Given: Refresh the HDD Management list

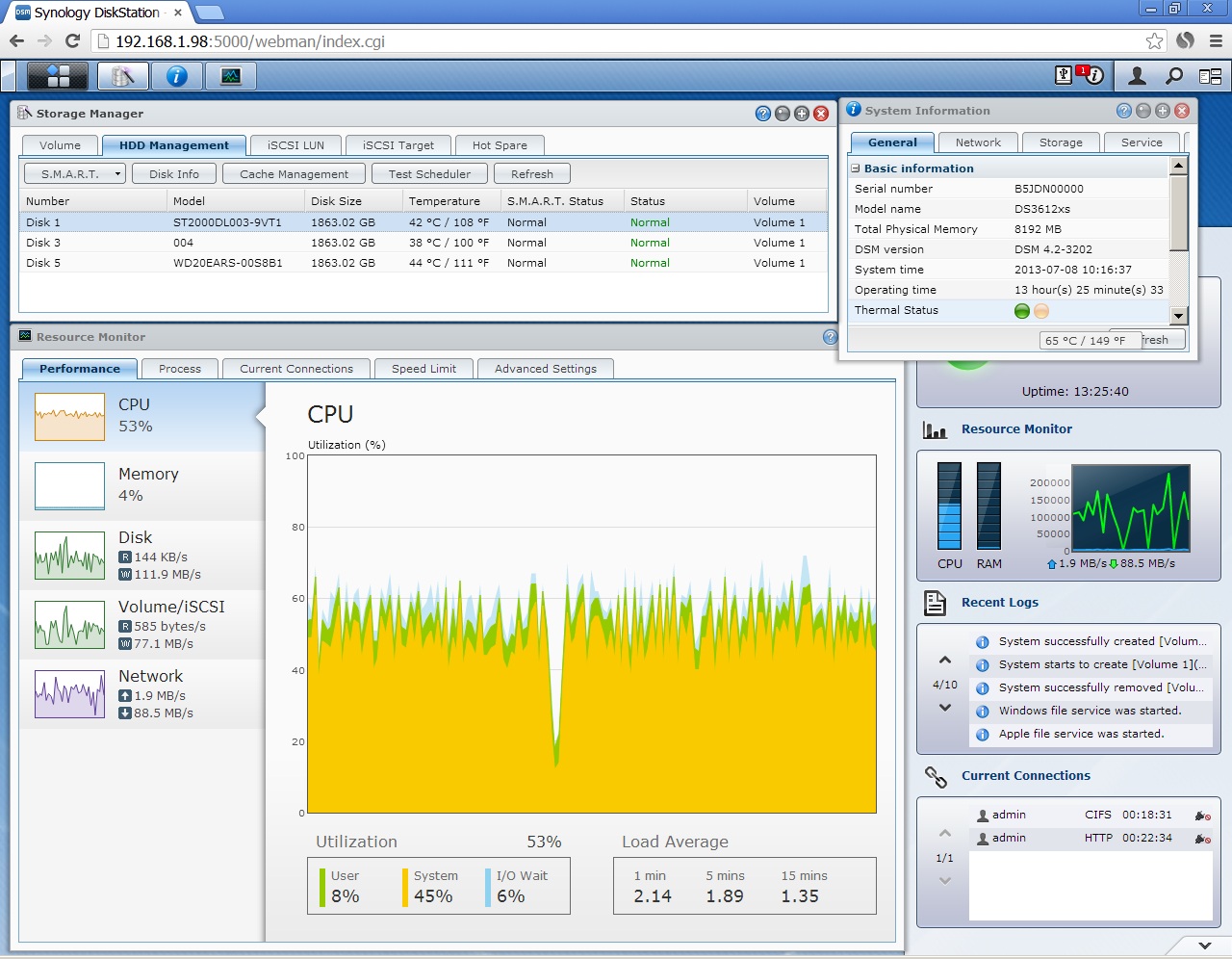Looking at the screenshot, I should tap(532, 173).
